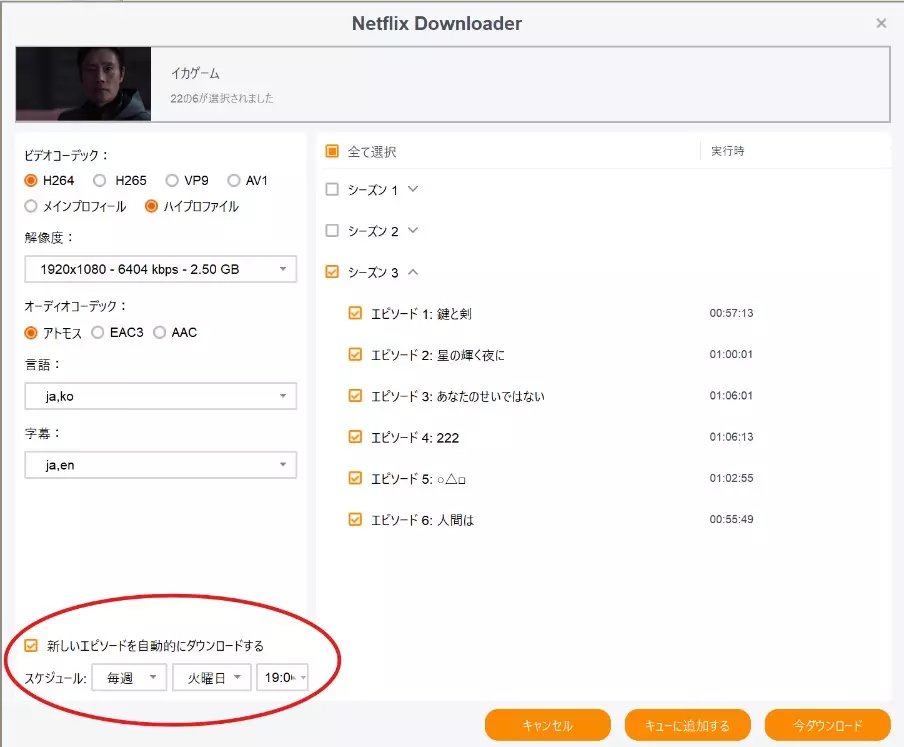Uncheck エピソード 4: 222
904x747 pixels.
tap(355, 437)
